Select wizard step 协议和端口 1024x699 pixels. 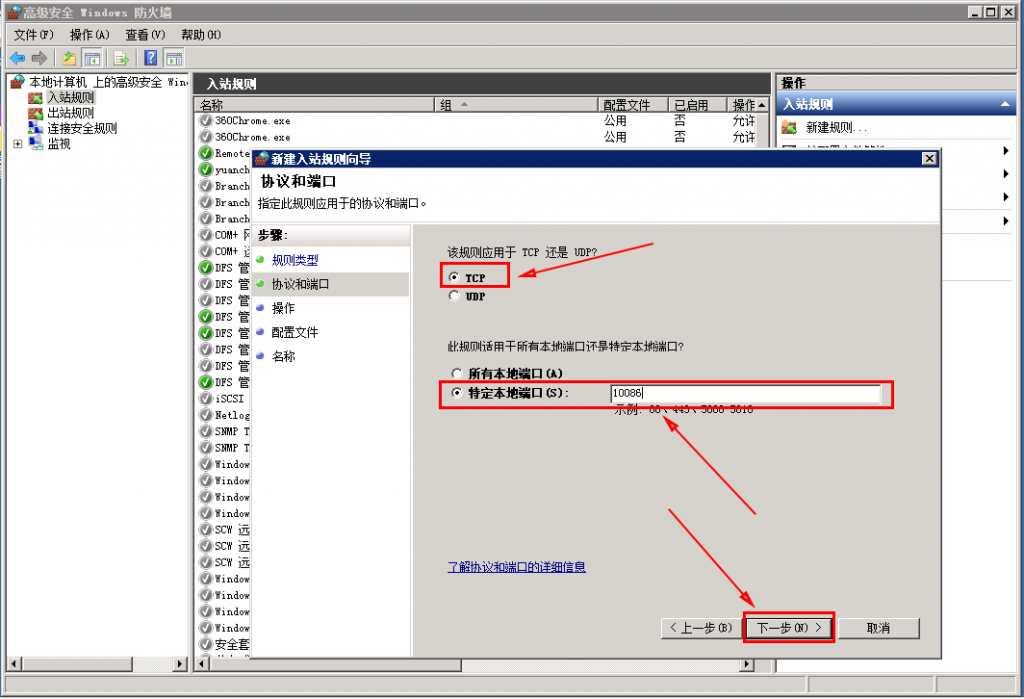click(x=300, y=284)
